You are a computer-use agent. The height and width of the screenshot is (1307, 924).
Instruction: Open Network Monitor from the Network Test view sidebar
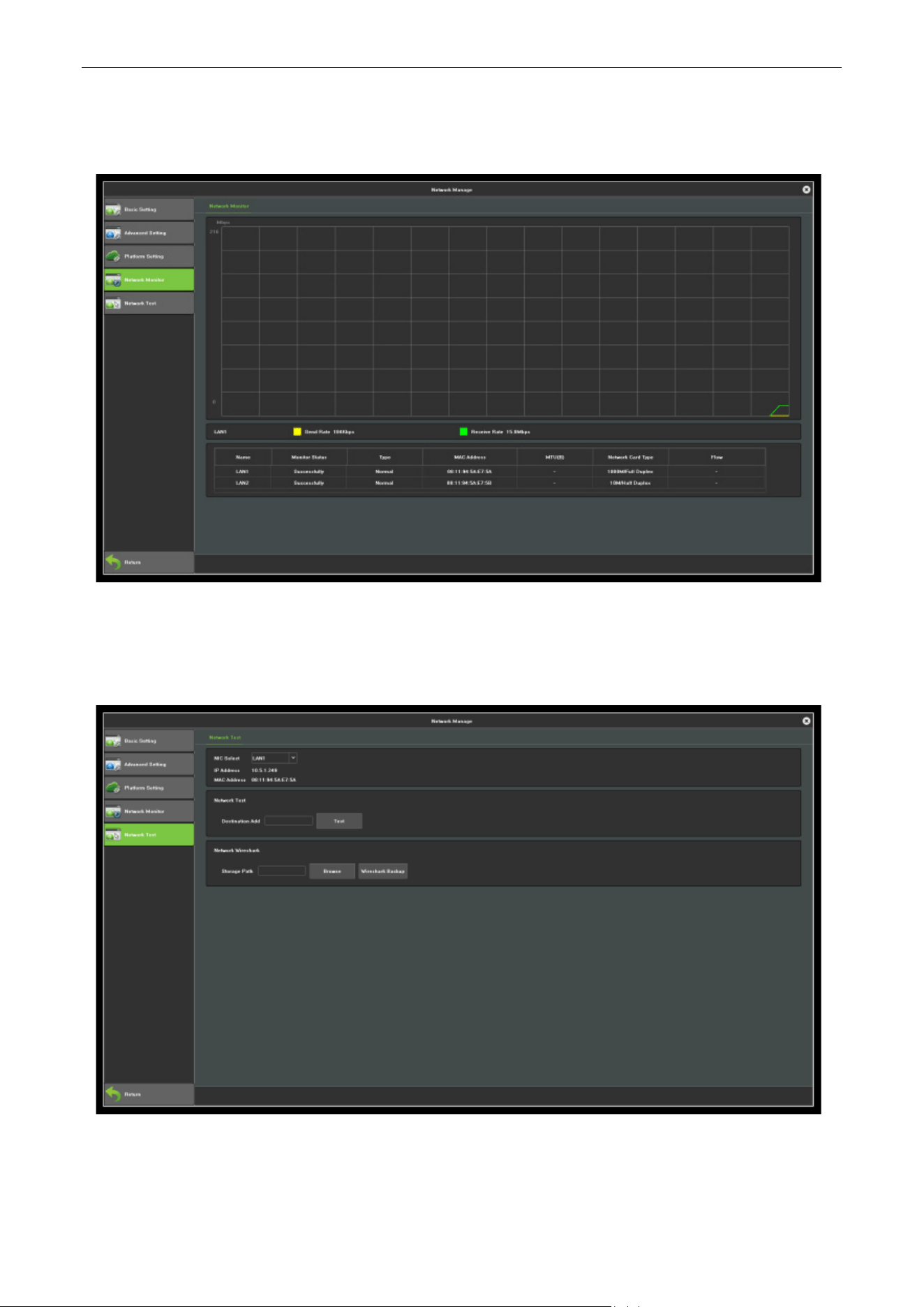(x=149, y=811)
